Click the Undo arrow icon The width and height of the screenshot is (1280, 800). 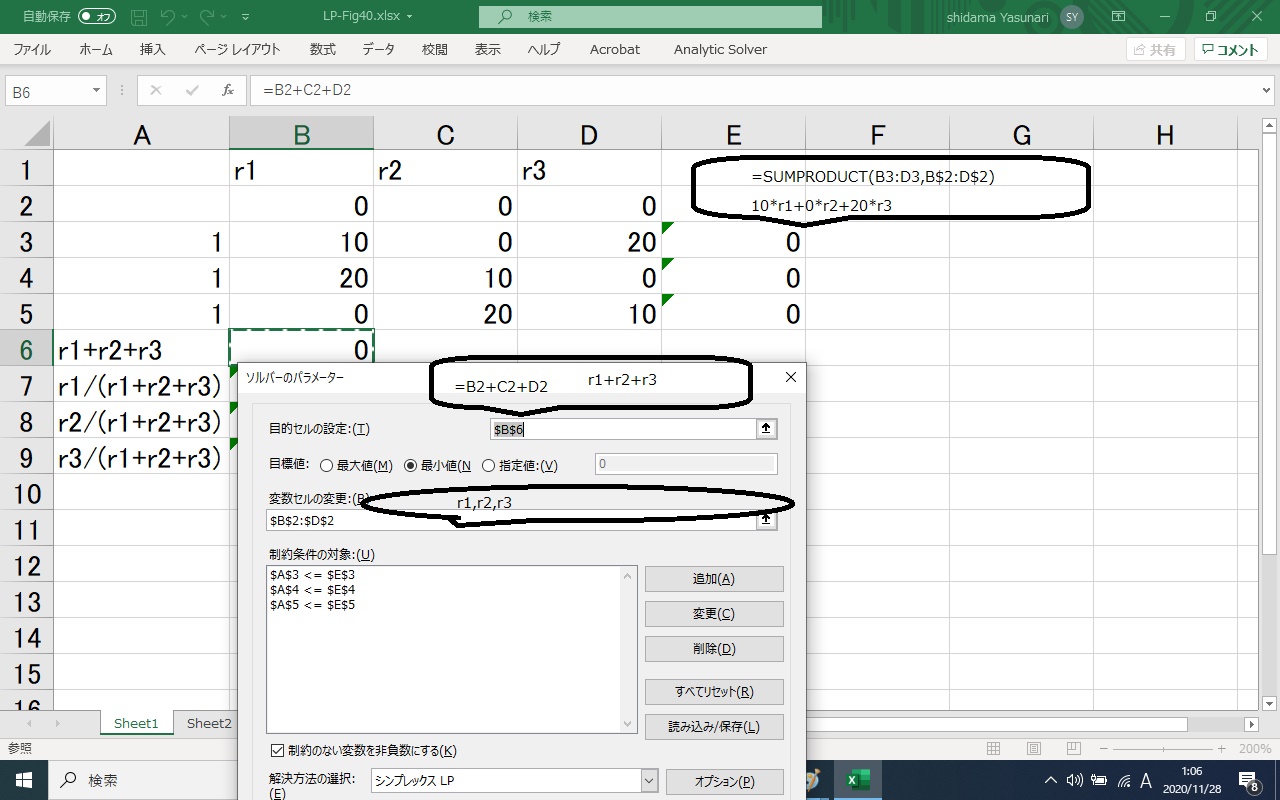(x=169, y=17)
